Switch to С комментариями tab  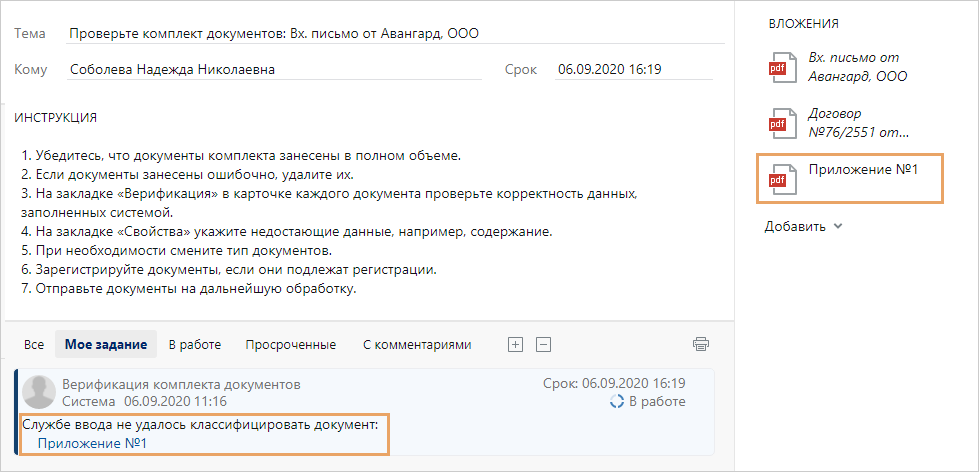click(x=416, y=345)
